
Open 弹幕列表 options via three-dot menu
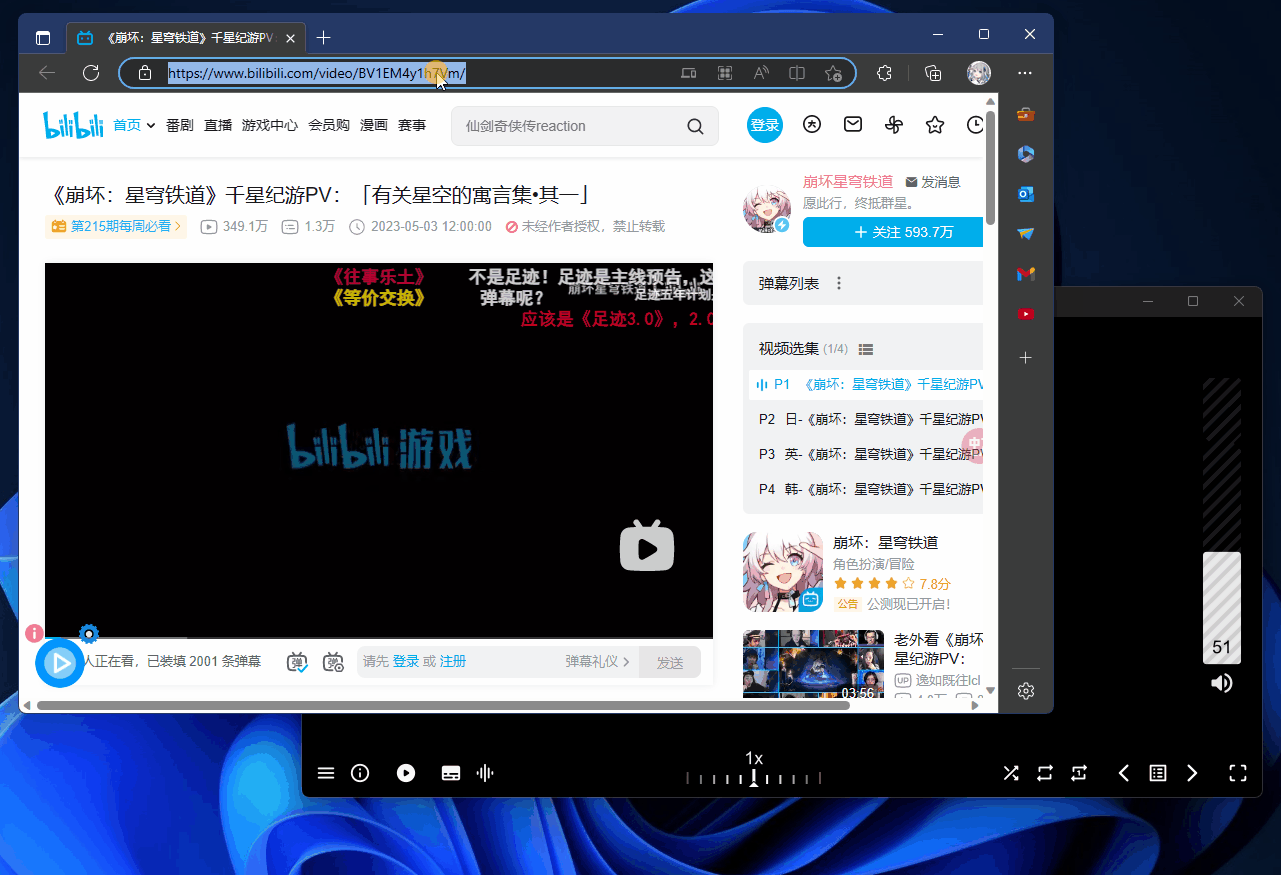click(x=838, y=283)
